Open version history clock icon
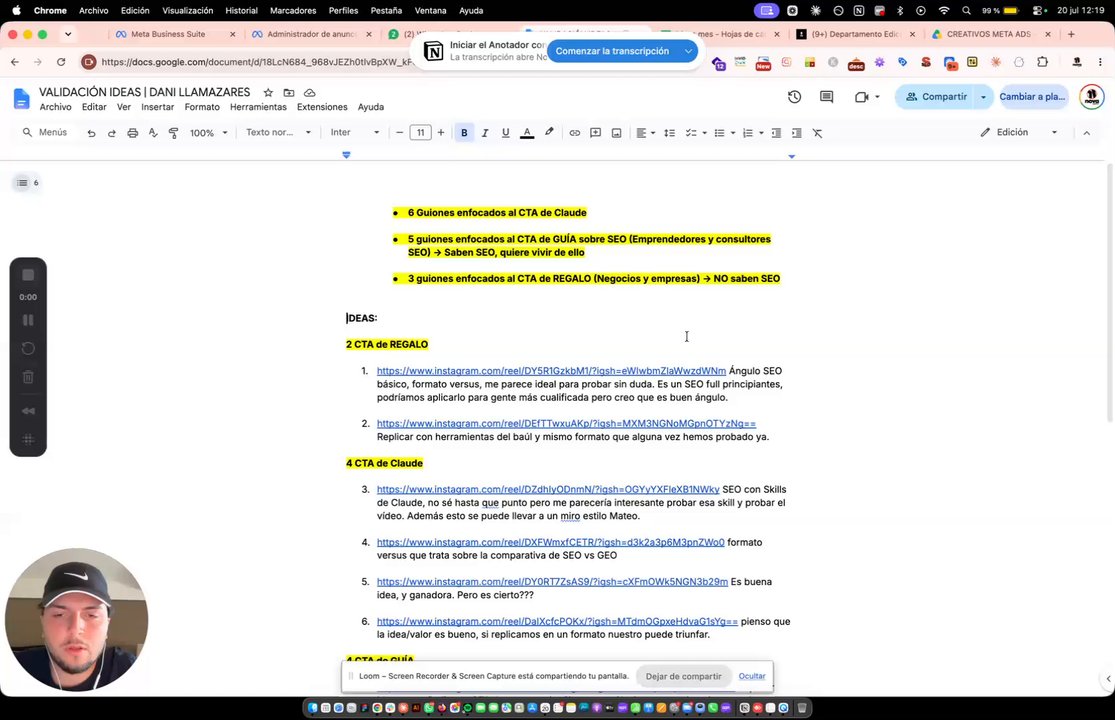Image resolution: width=1115 pixels, height=720 pixels. 794,97
